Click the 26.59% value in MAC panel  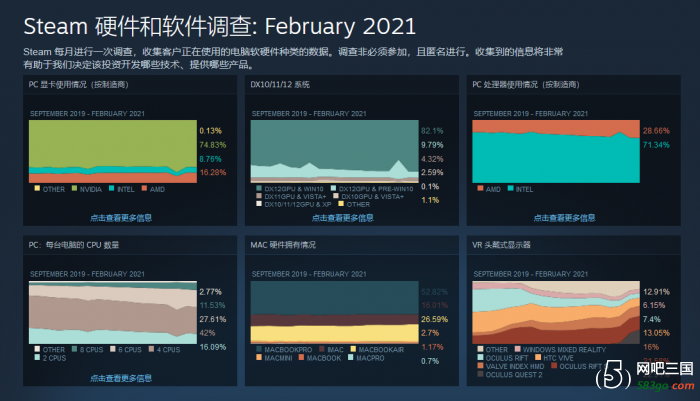click(434, 319)
